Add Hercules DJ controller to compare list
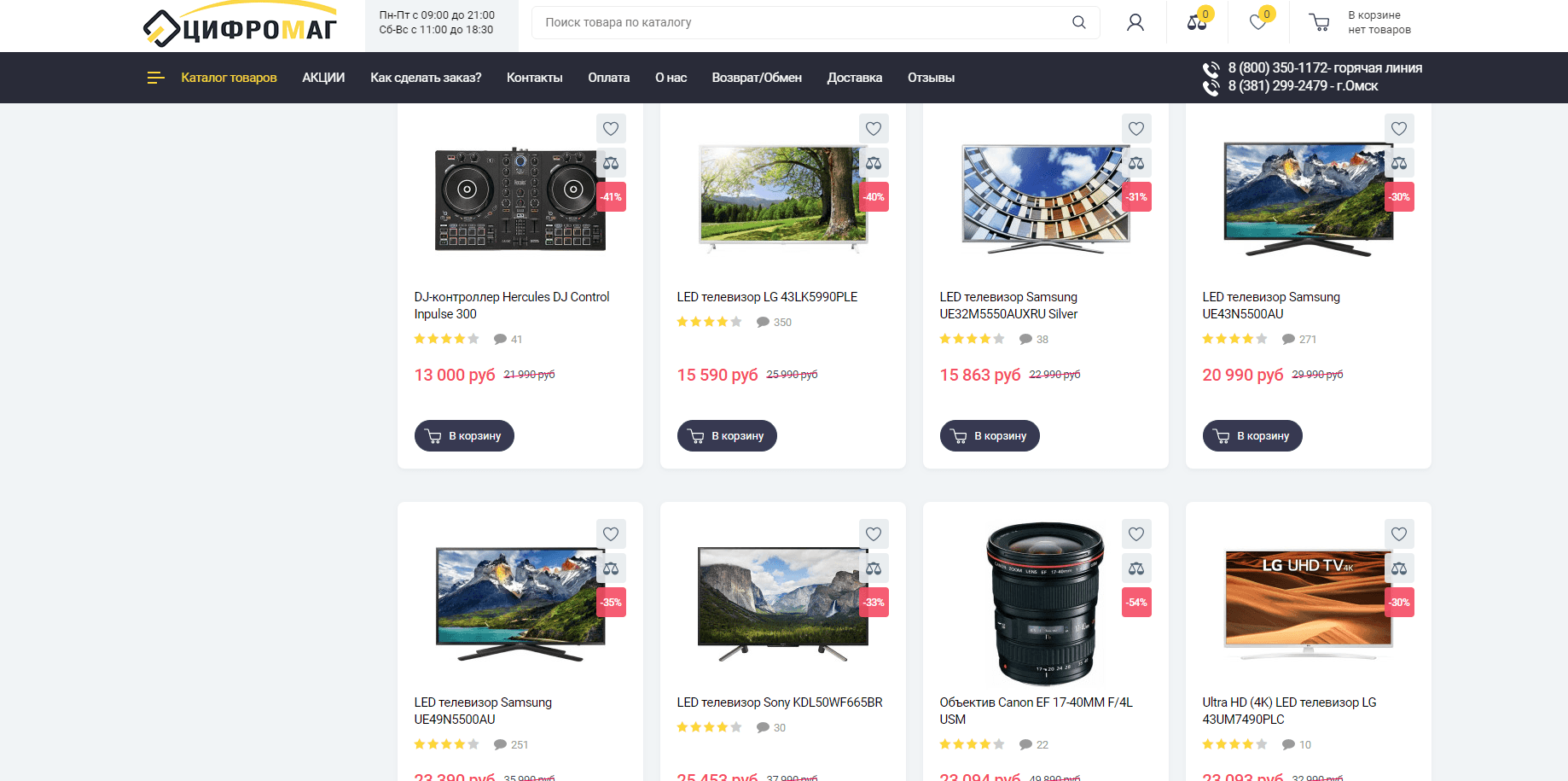 click(x=611, y=163)
